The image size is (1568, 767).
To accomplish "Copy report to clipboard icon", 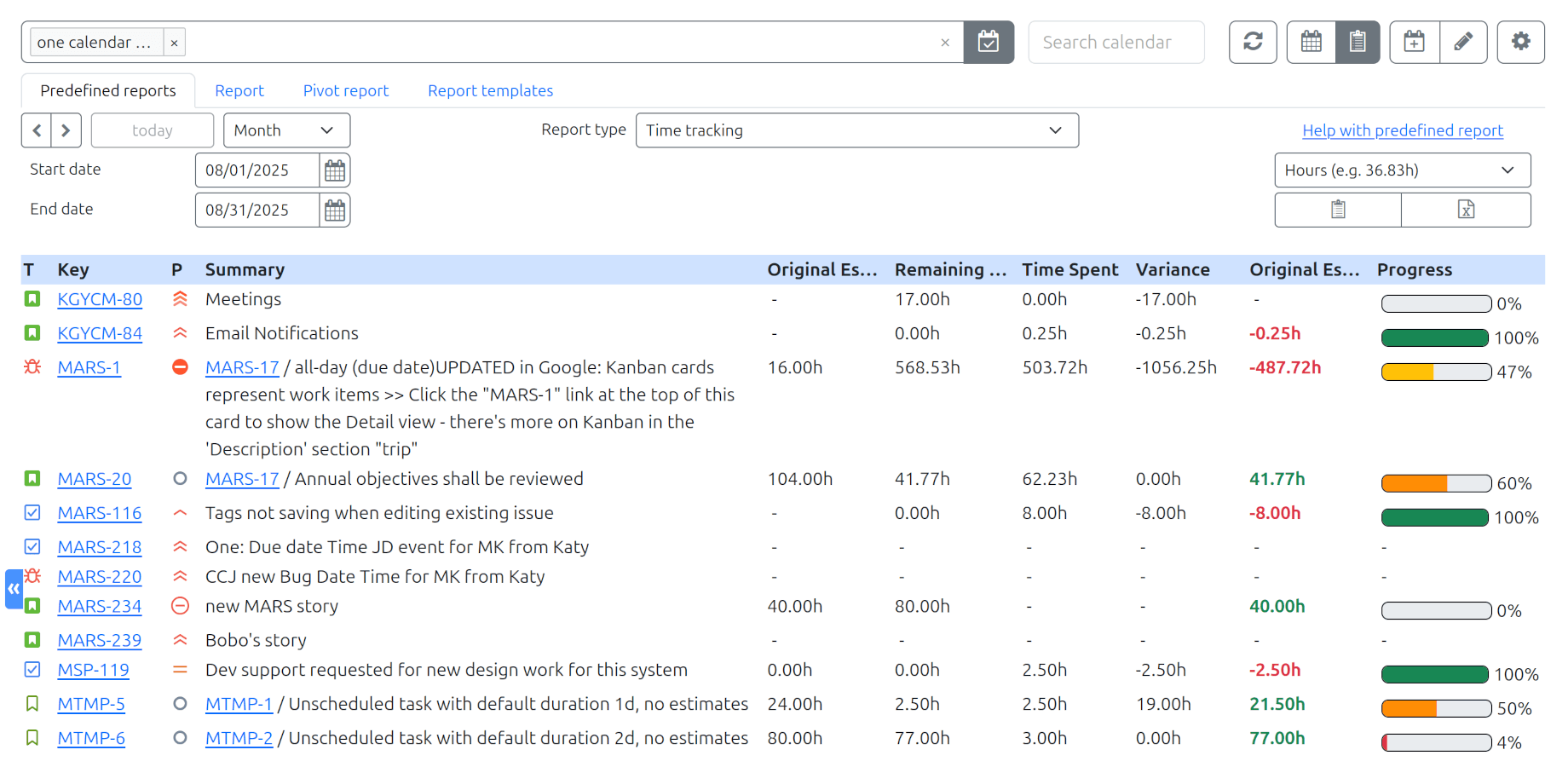I will [1338, 210].
